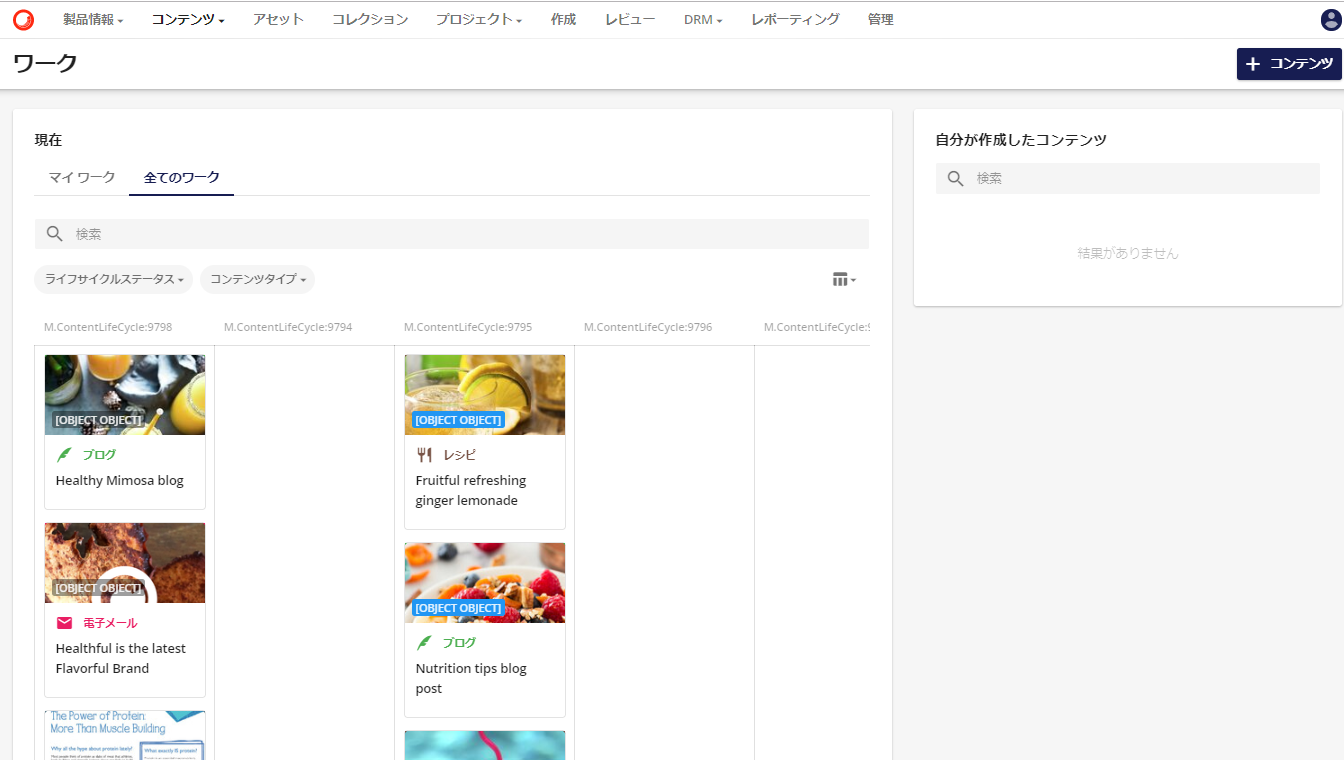This screenshot has width=1344, height=760.
Task: Open the Healthy Mimosa blog thumbnail
Action: point(125,395)
